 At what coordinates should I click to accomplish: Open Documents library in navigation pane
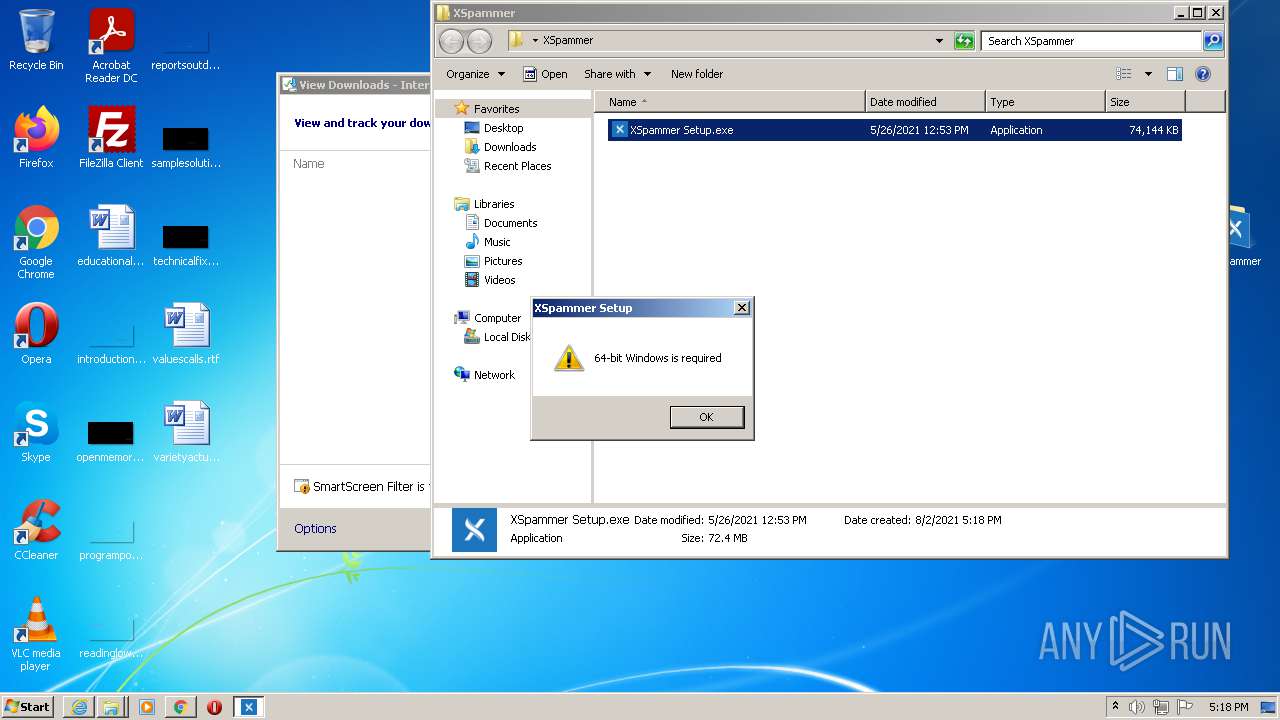510,223
